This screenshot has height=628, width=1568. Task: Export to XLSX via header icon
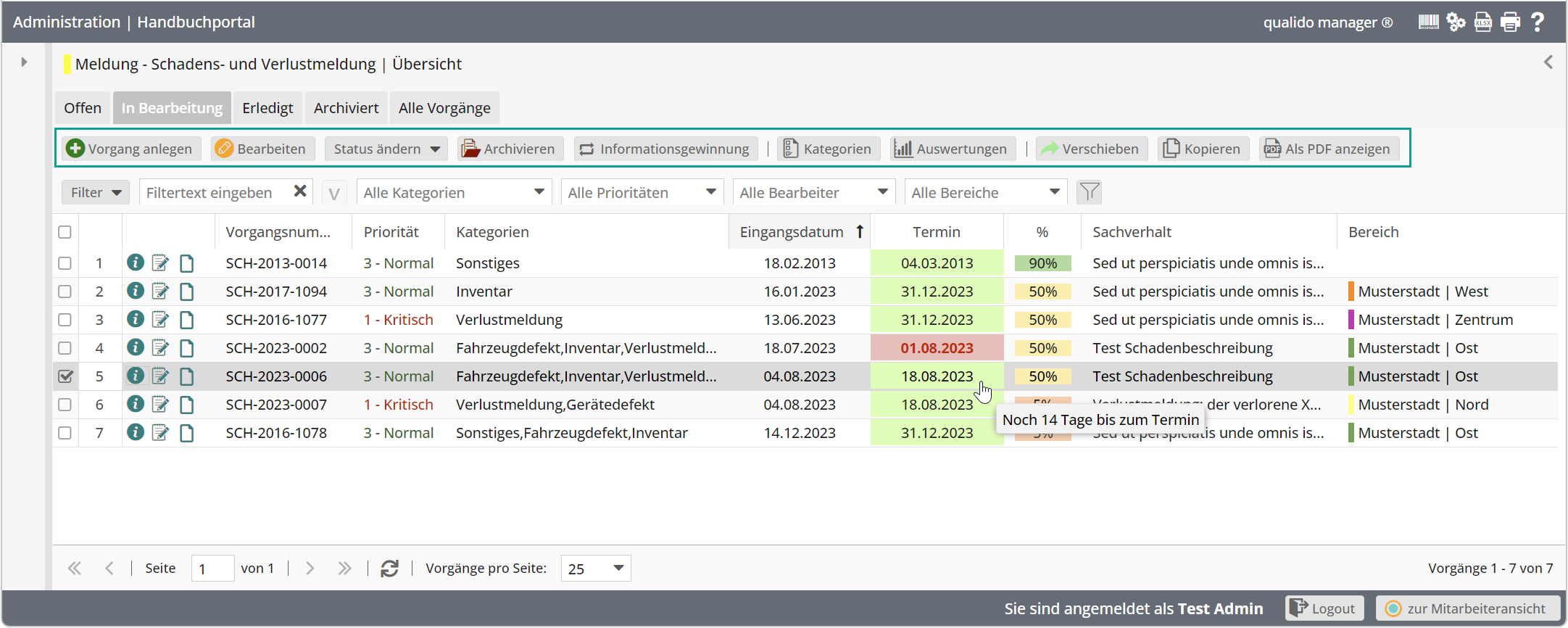(1483, 22)
